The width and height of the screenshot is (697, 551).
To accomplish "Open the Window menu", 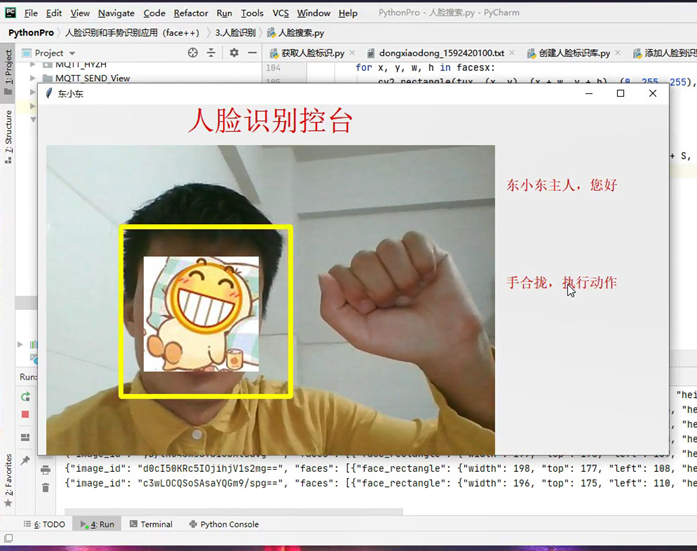I will (313, 13).
